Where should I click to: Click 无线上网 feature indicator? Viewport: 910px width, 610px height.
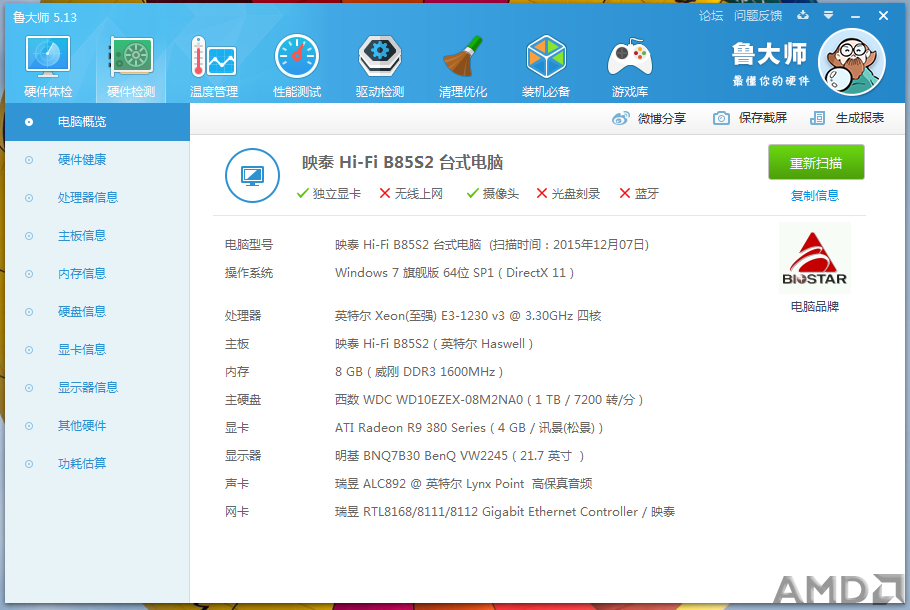(411, 194)
